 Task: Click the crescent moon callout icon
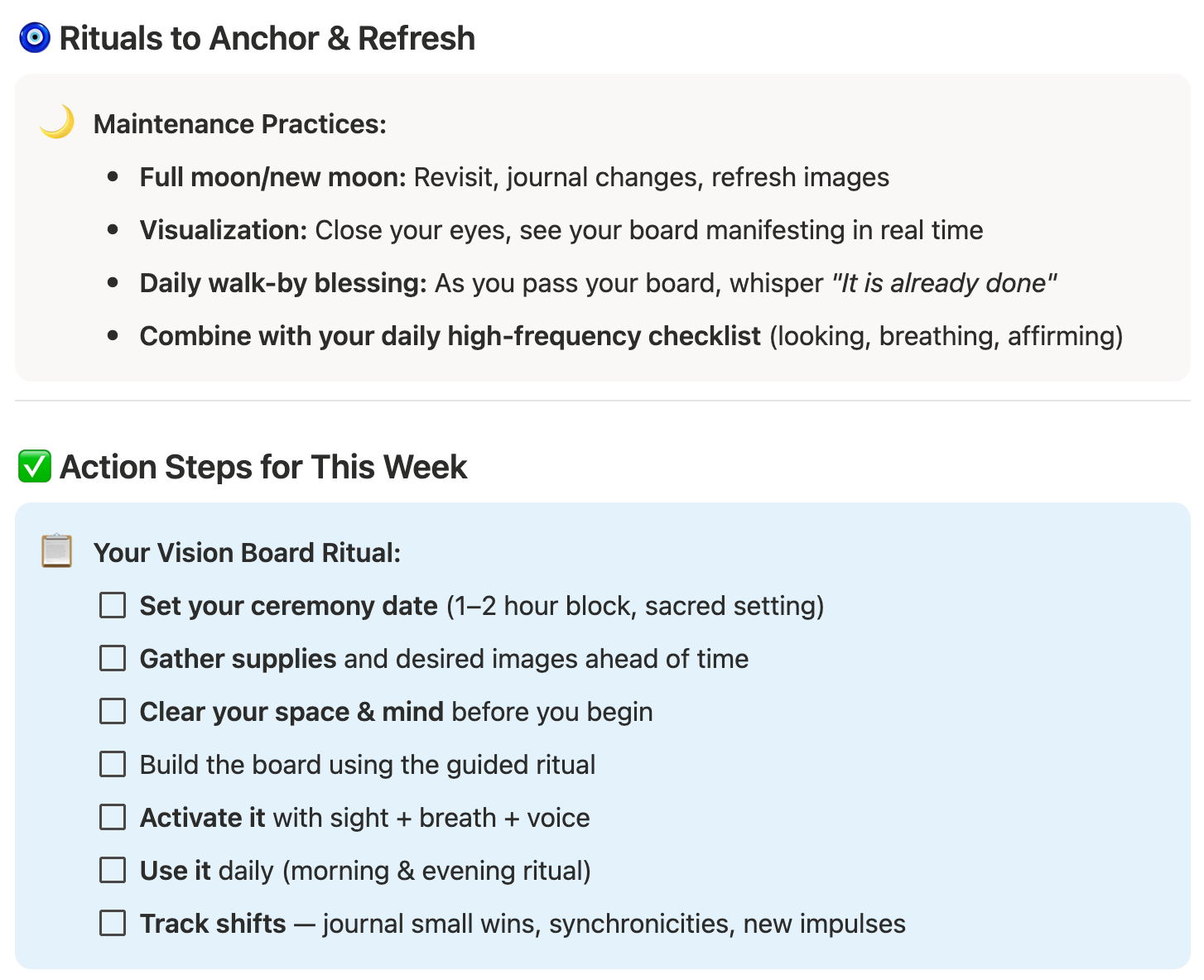pyautogui.click(x=56, y=122)
